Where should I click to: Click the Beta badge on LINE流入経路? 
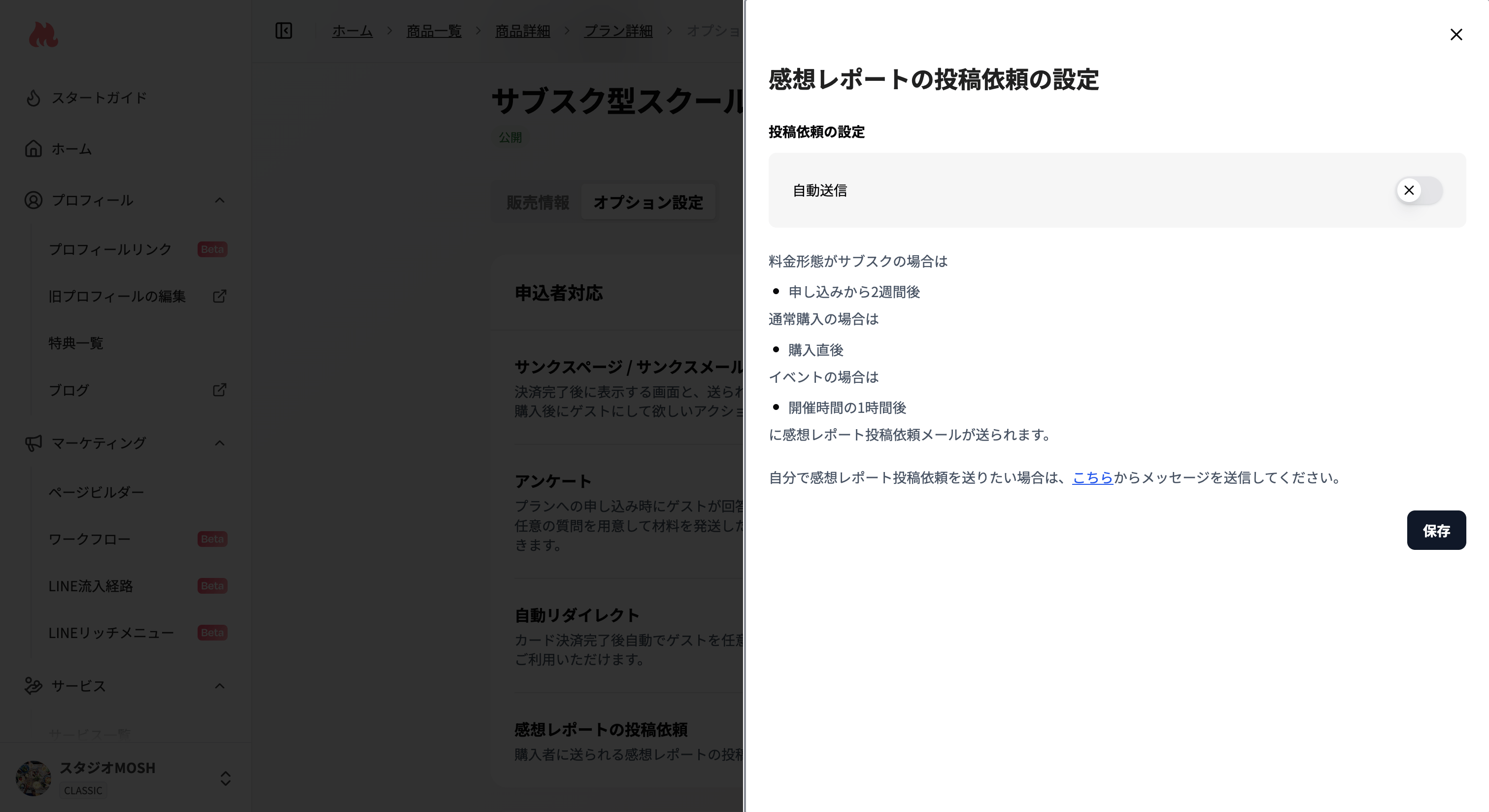(x=212, y=585)
